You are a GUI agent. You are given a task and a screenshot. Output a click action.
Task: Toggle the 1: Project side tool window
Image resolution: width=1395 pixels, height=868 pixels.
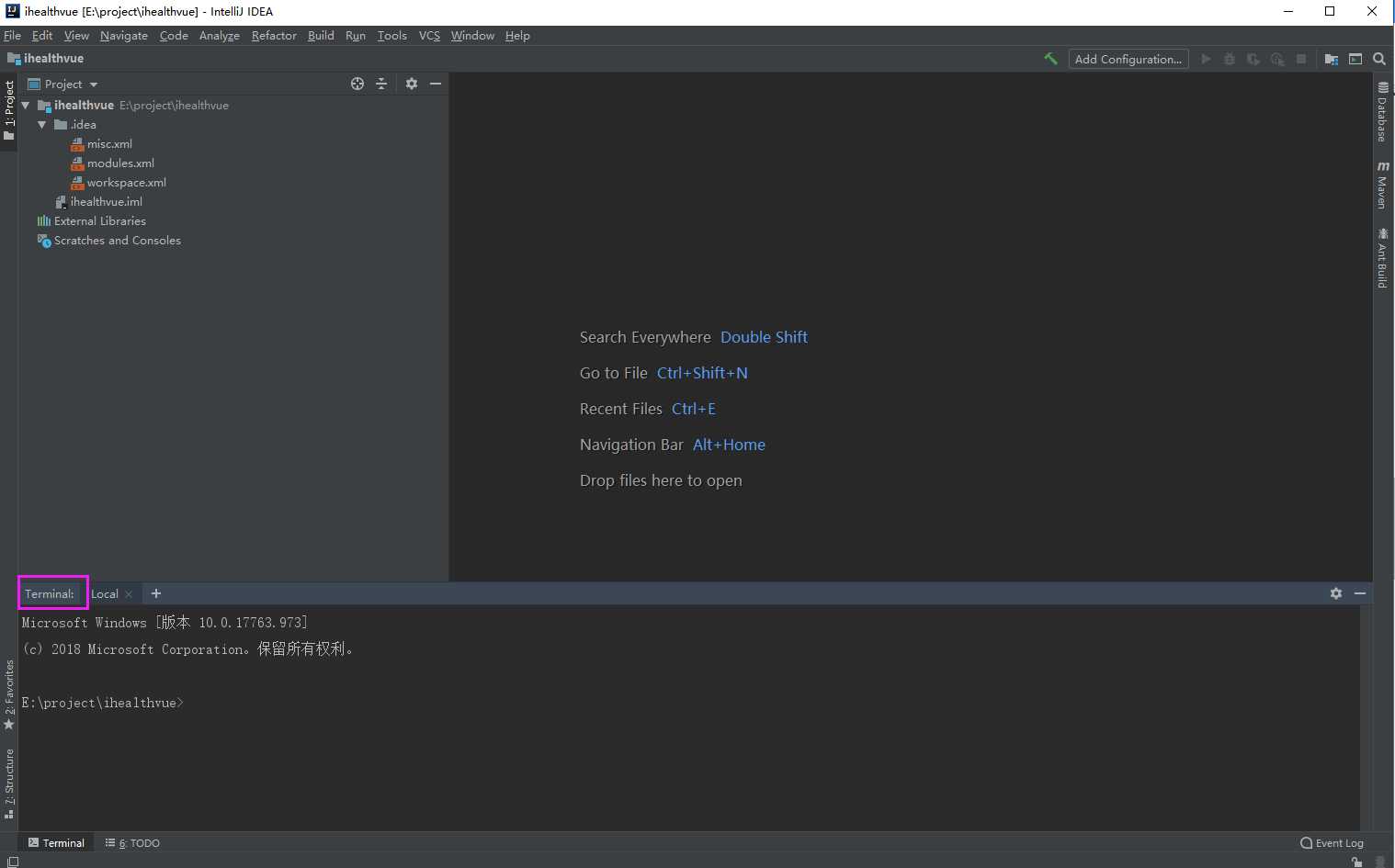click(x=9, y=110)
